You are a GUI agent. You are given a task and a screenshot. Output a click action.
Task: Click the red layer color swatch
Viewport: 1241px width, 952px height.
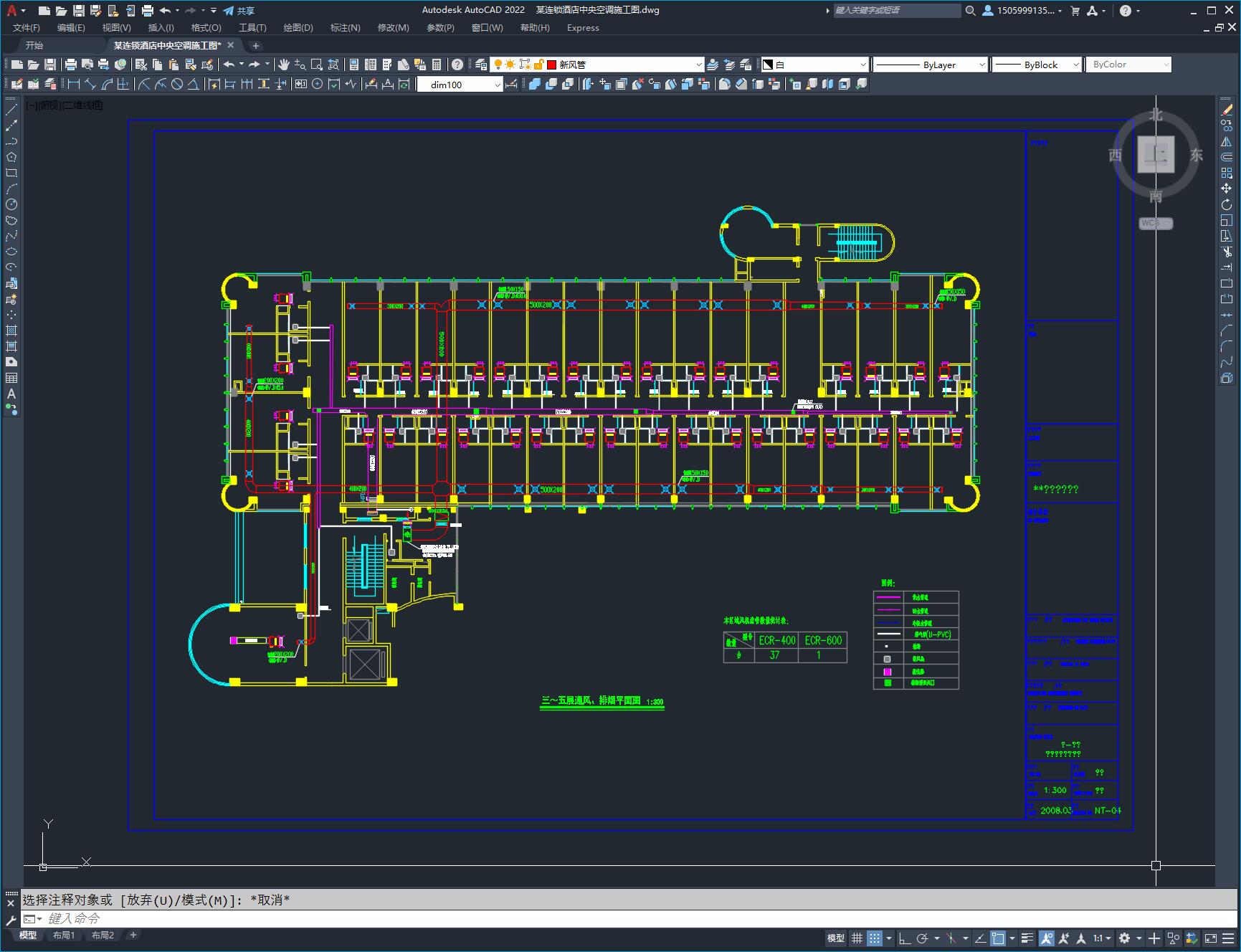pos(551,65)
